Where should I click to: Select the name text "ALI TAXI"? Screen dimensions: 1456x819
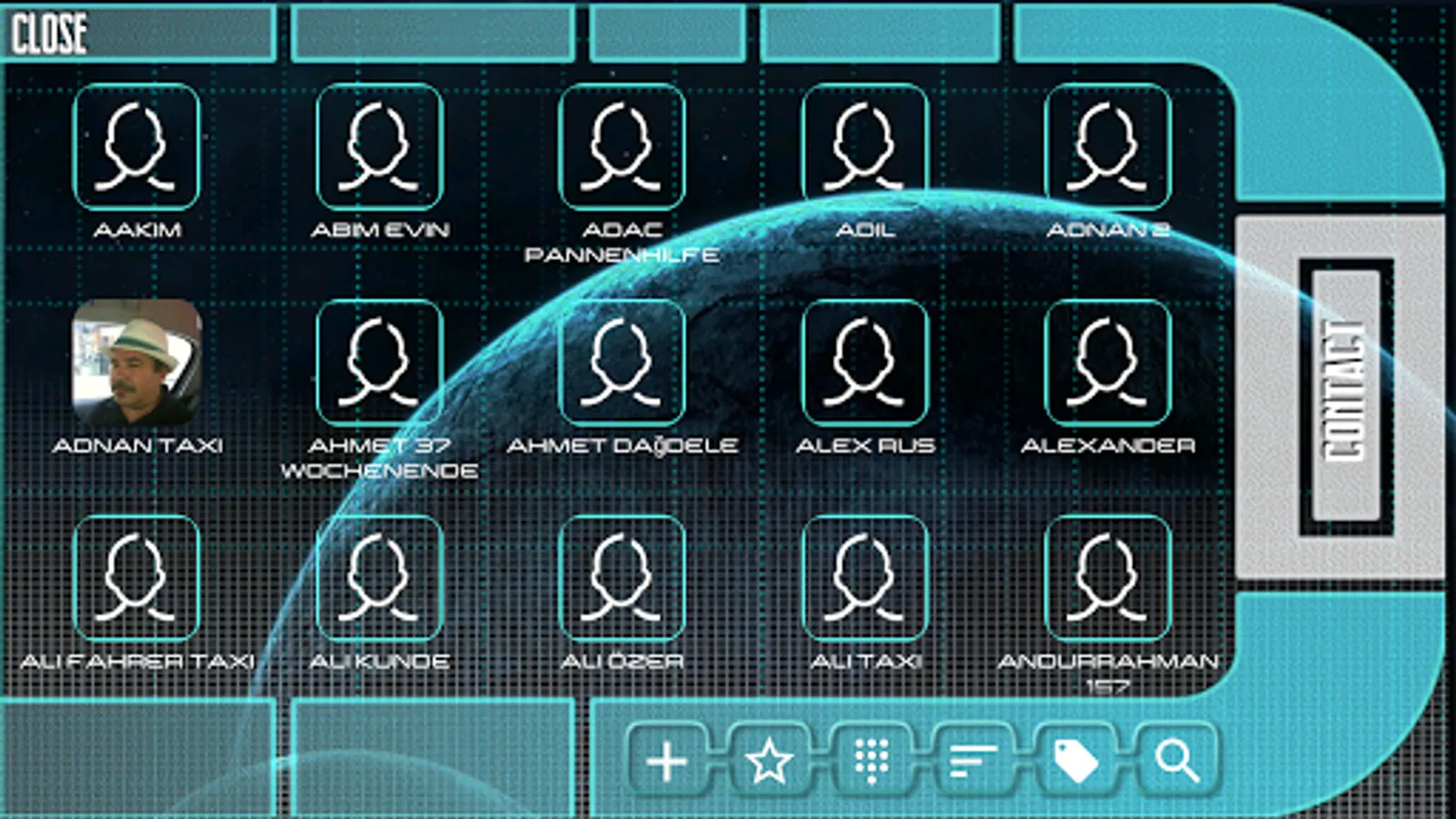tap(865, 661)
